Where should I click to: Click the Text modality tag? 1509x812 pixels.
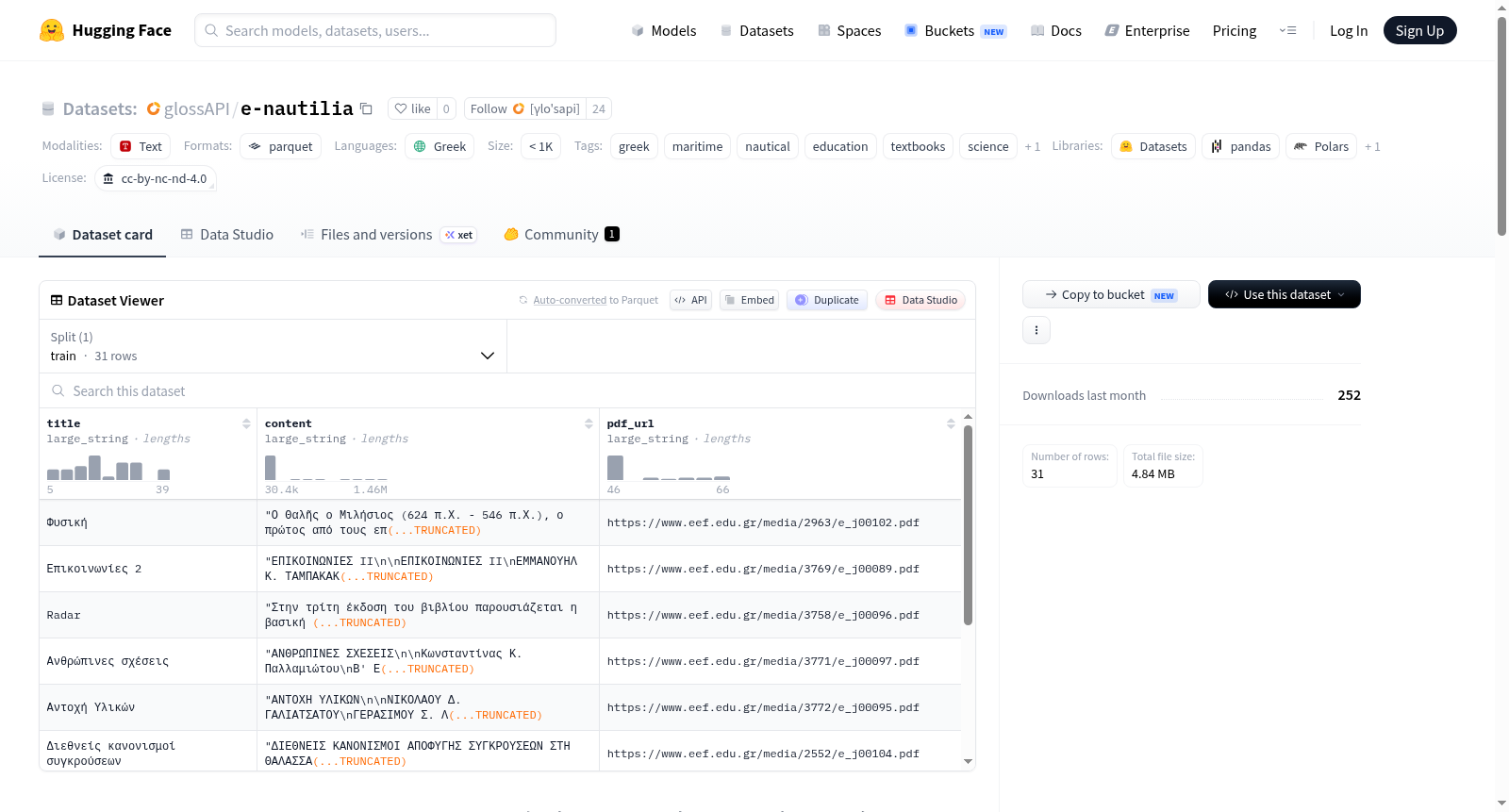click(x=141, y=146)
